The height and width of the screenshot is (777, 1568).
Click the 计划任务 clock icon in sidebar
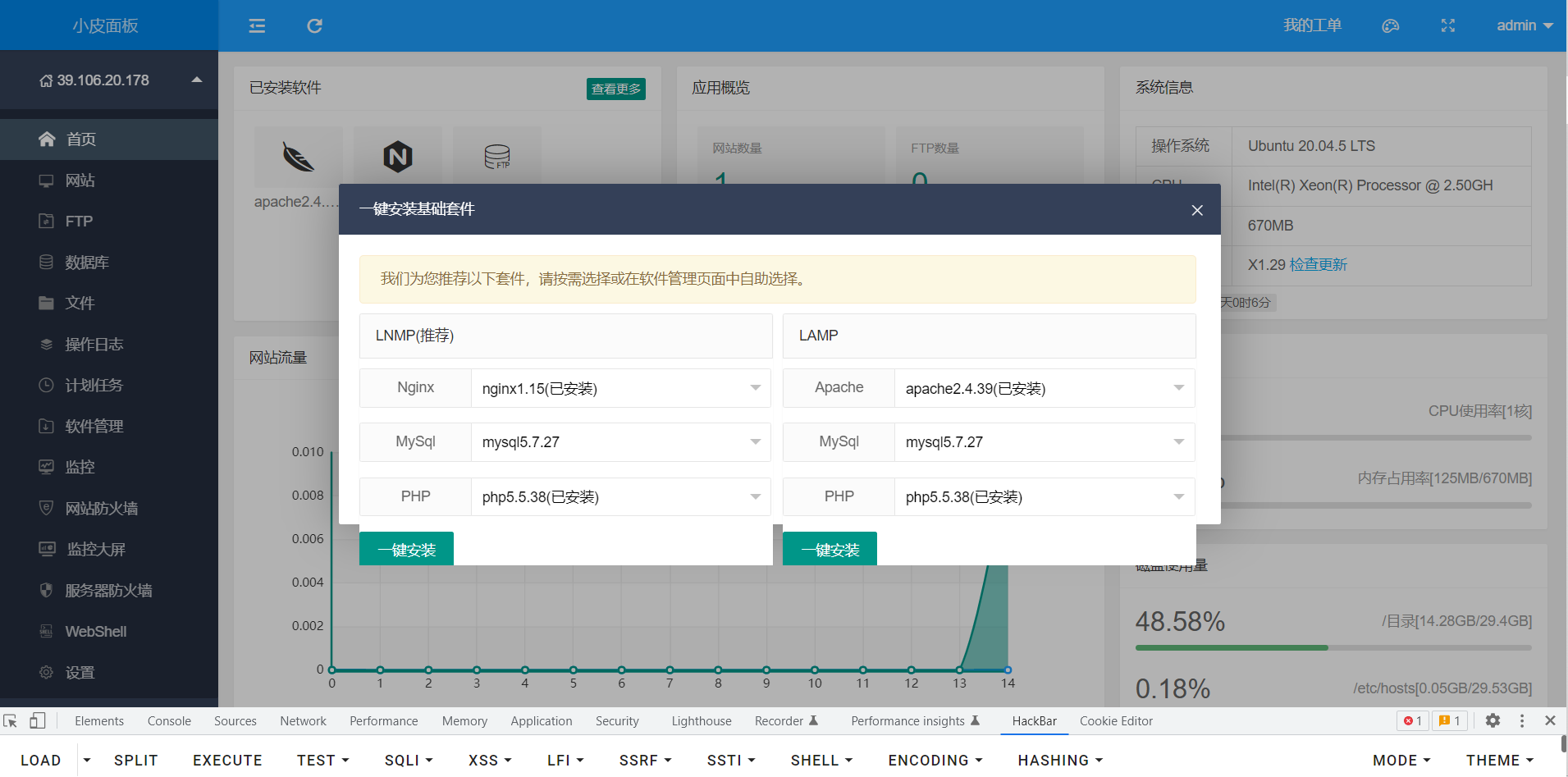click(46, 385)
